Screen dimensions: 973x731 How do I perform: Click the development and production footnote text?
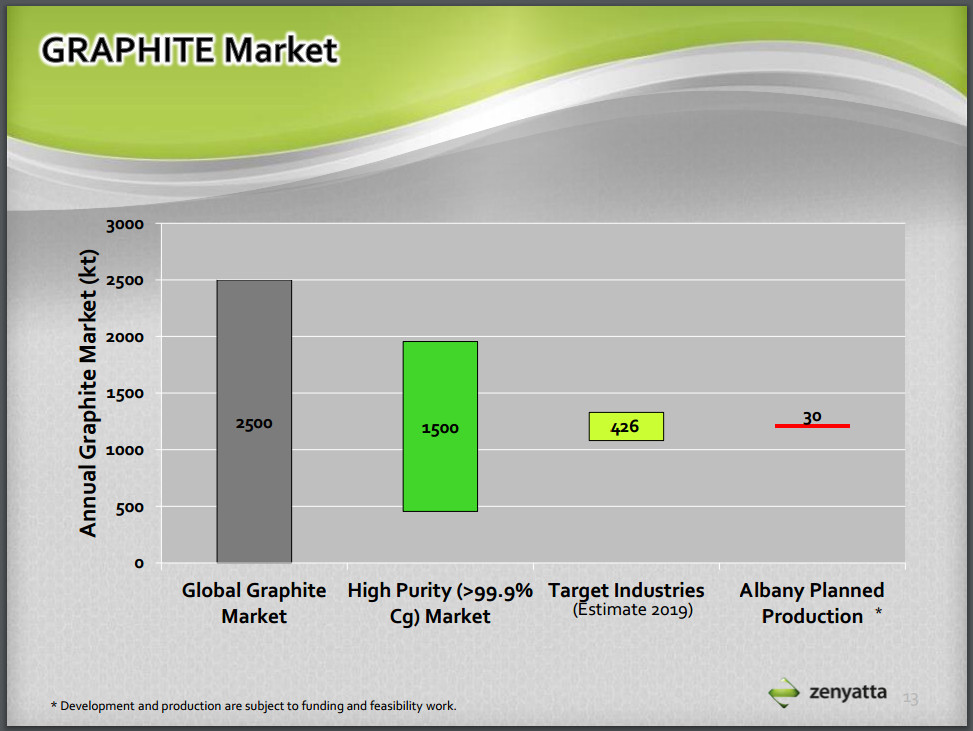[253, 706]
